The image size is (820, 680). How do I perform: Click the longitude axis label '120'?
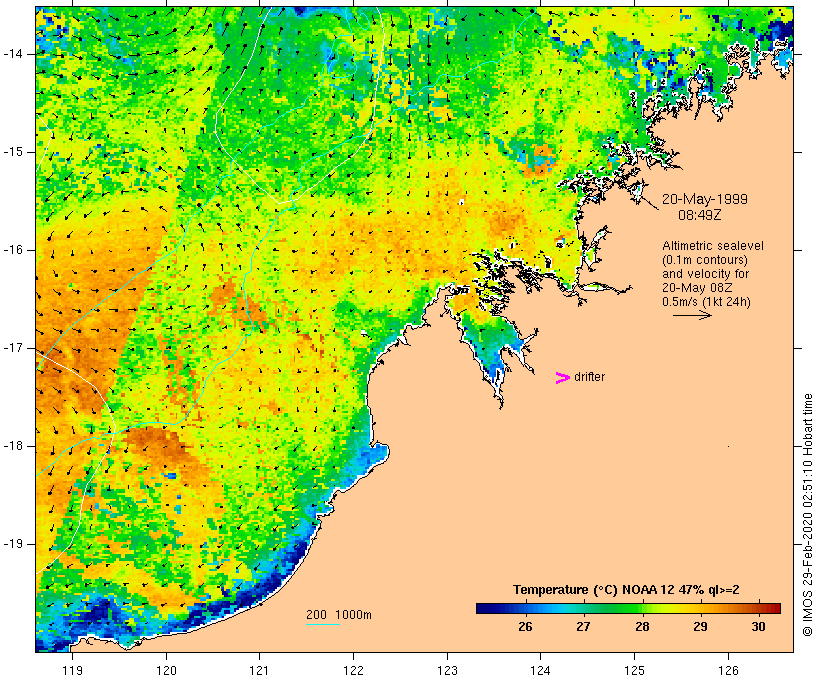point(166,671)
